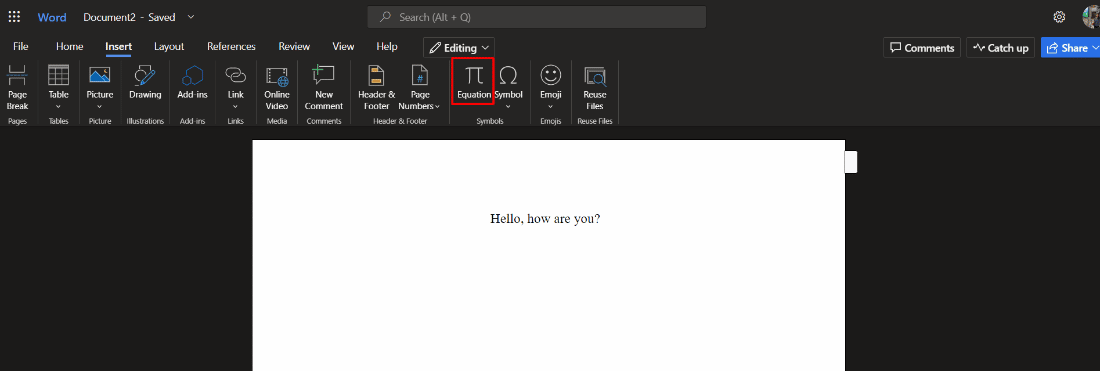Open the References tab
Viewport: 1100px width, 371px height.
click(x=232, y=47)
